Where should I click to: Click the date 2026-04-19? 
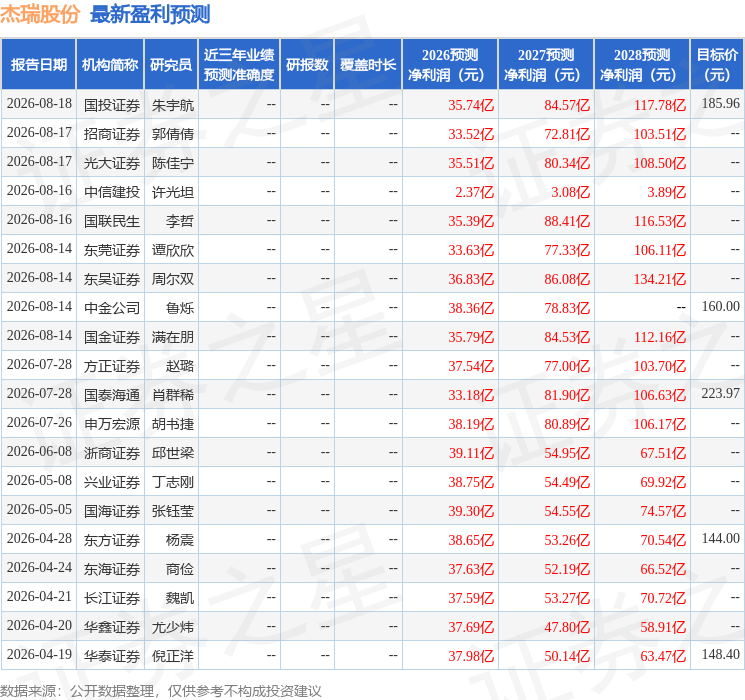(x=39, y=654)
